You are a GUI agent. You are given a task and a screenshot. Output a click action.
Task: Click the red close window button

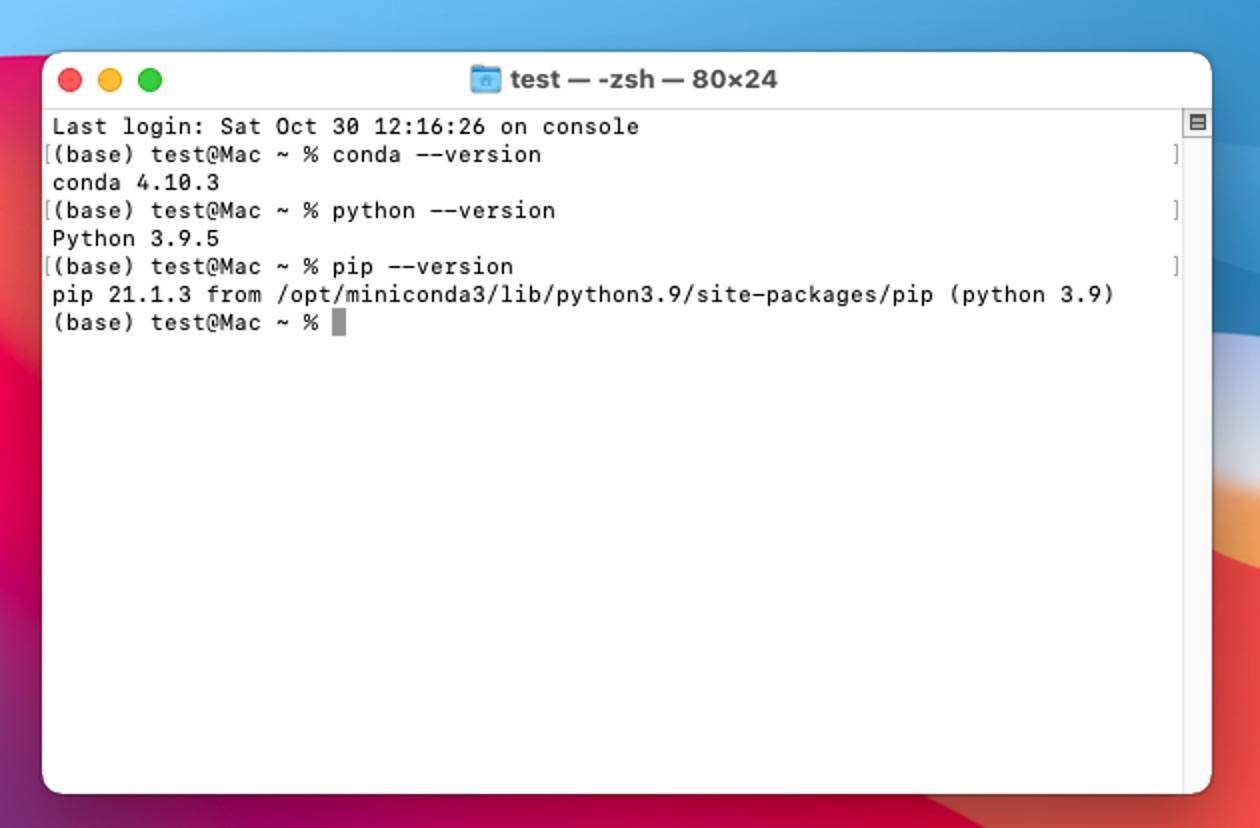point(70,80)
